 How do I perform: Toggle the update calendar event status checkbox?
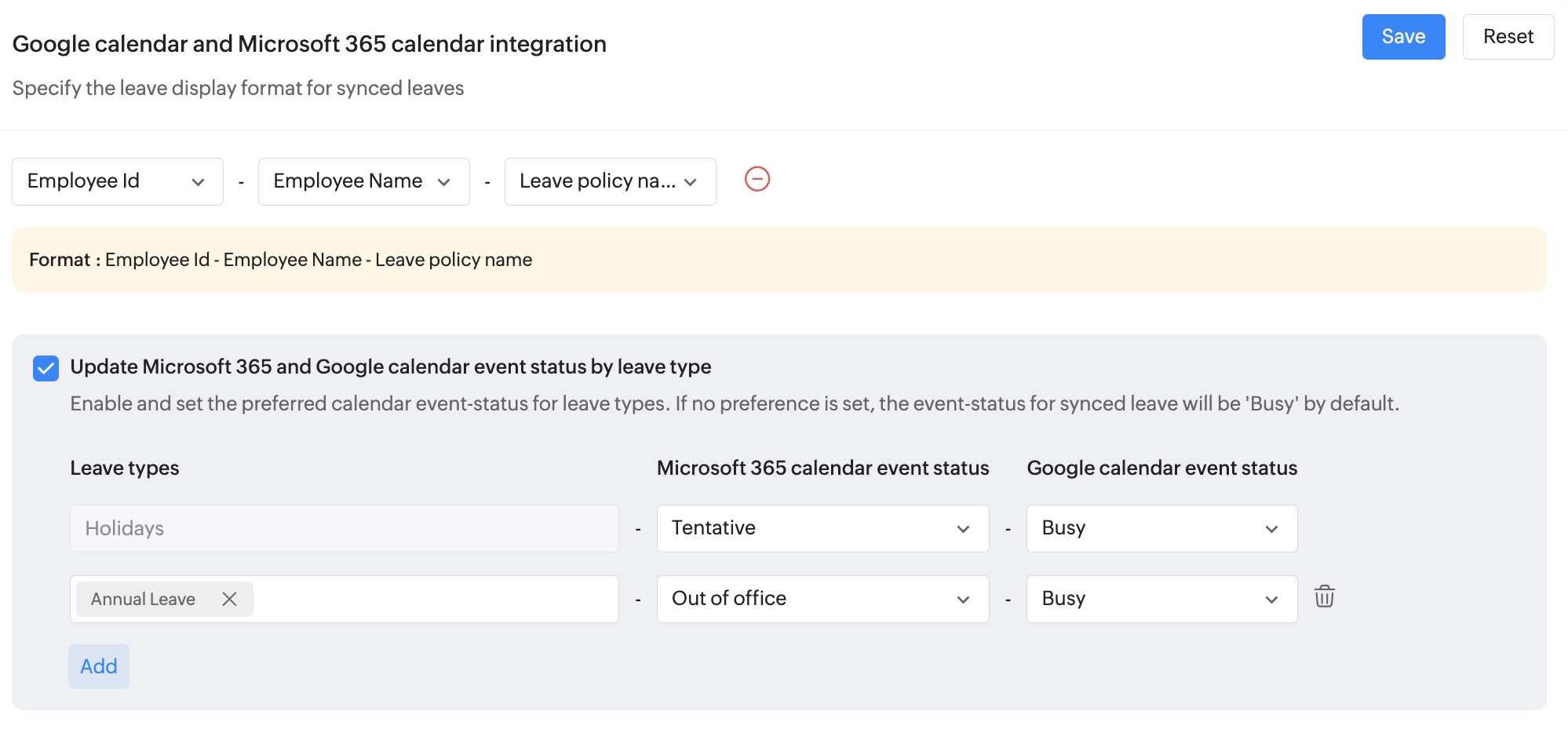tap(46, 368)
